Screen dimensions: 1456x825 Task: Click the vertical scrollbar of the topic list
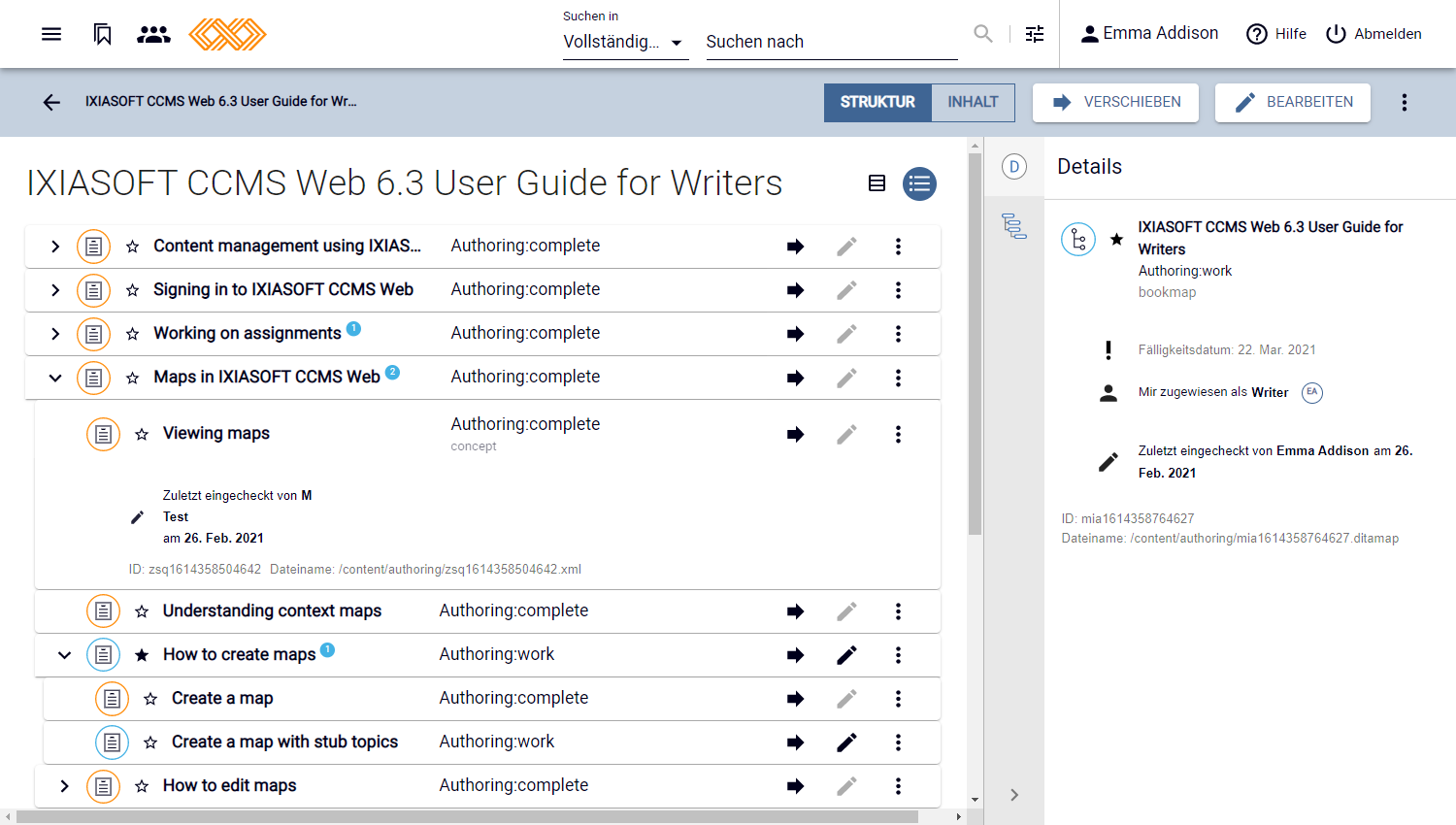(x=975, y=344)
